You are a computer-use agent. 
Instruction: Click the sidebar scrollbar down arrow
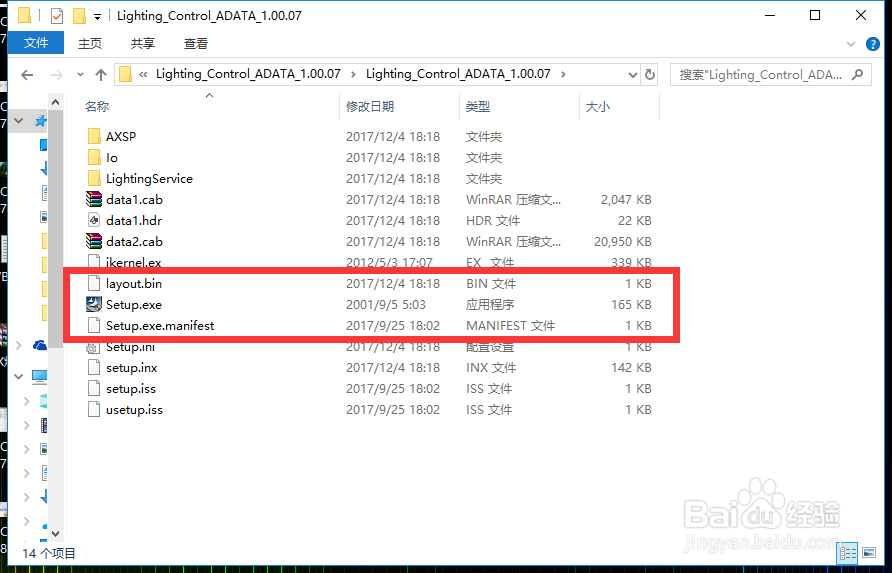55,534
